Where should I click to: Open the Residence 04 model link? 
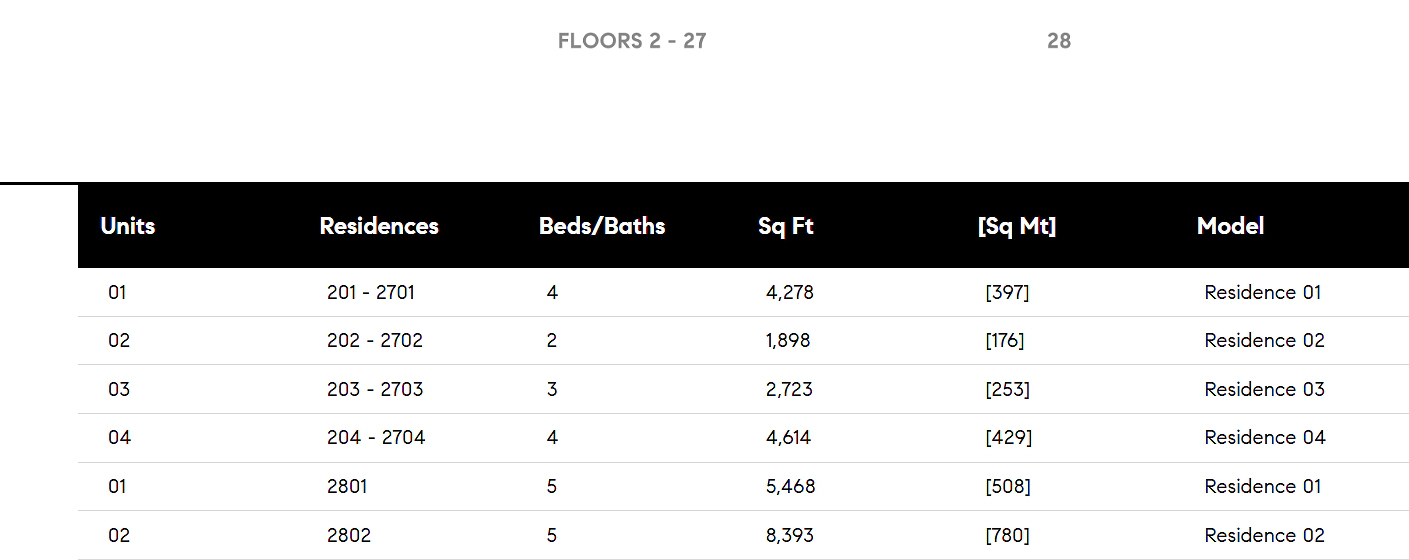click(1265, 438)
